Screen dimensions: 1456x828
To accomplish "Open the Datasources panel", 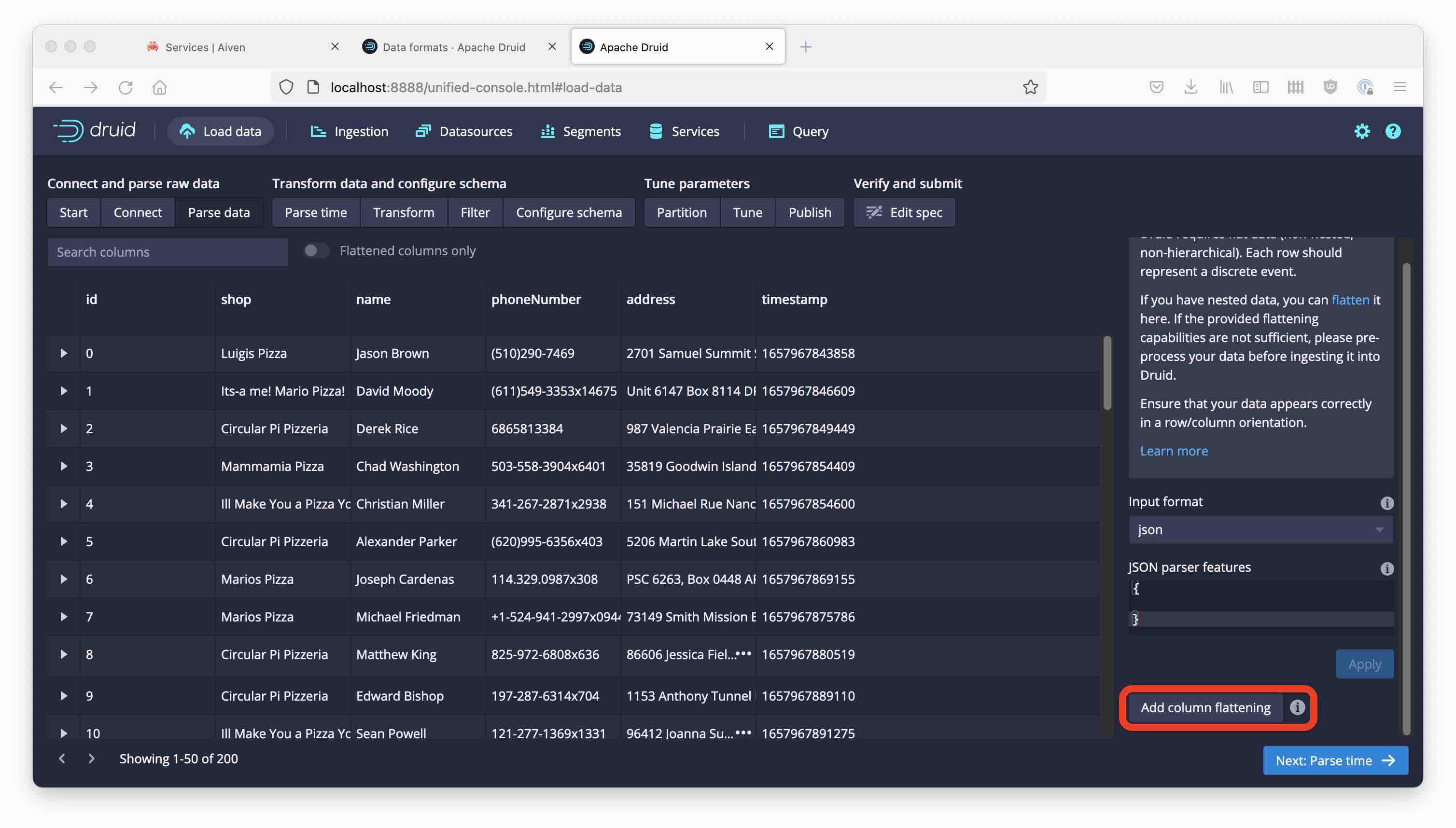I will 476,131.
